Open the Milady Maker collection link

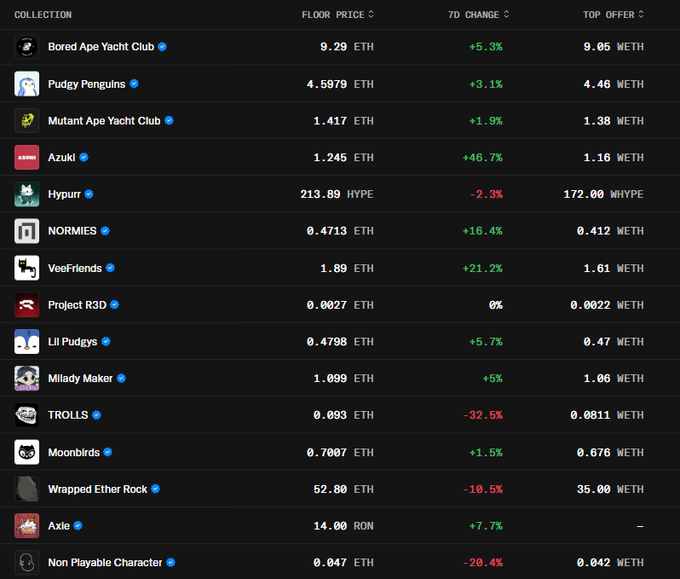[80, 378]
